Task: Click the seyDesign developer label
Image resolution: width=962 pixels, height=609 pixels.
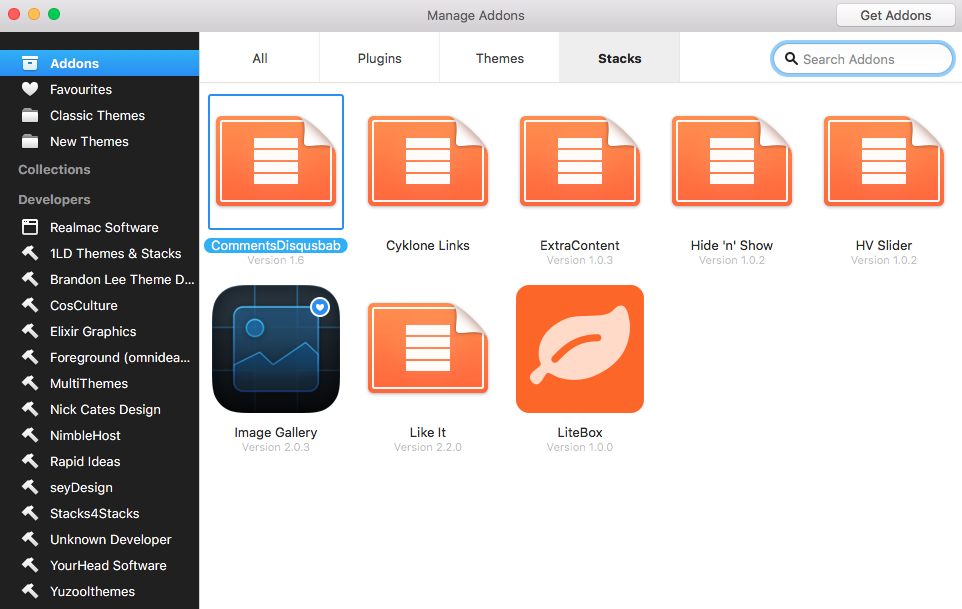Action: 81,488
